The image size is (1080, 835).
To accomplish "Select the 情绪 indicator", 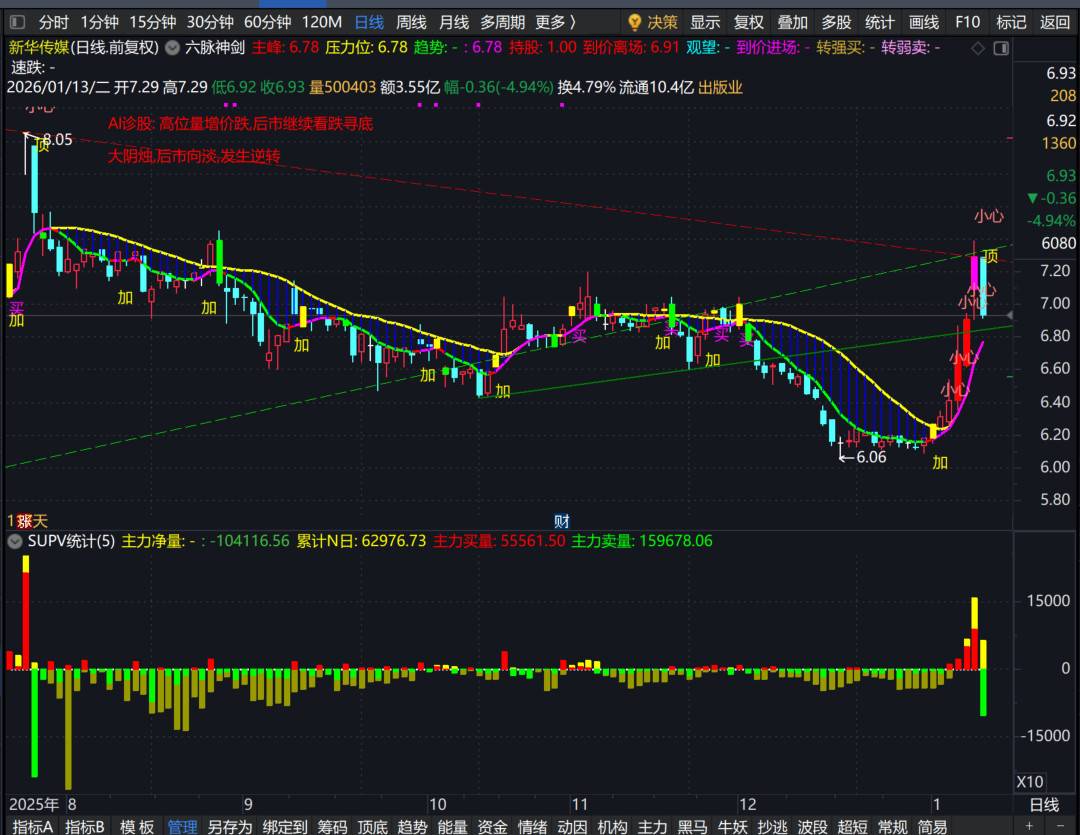I will 532,827.
